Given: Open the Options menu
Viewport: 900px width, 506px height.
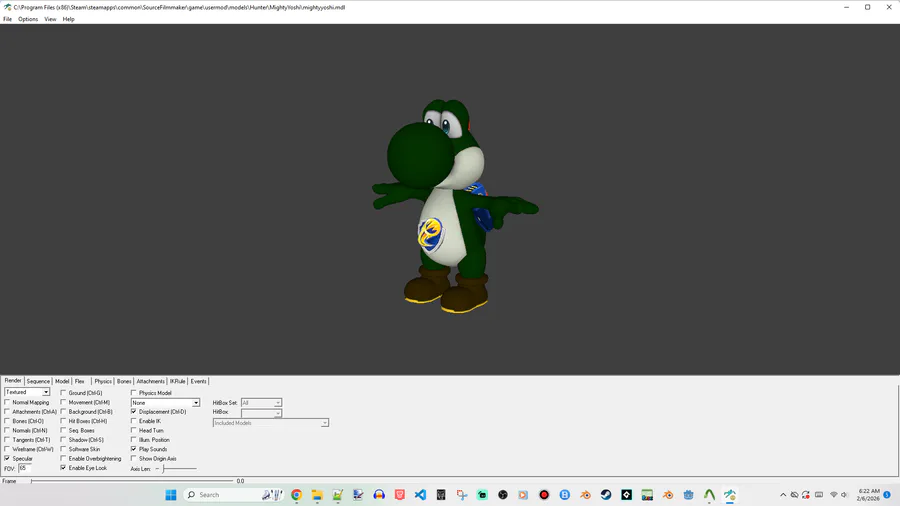Looking at the screenshot, I should coord(28,19).
